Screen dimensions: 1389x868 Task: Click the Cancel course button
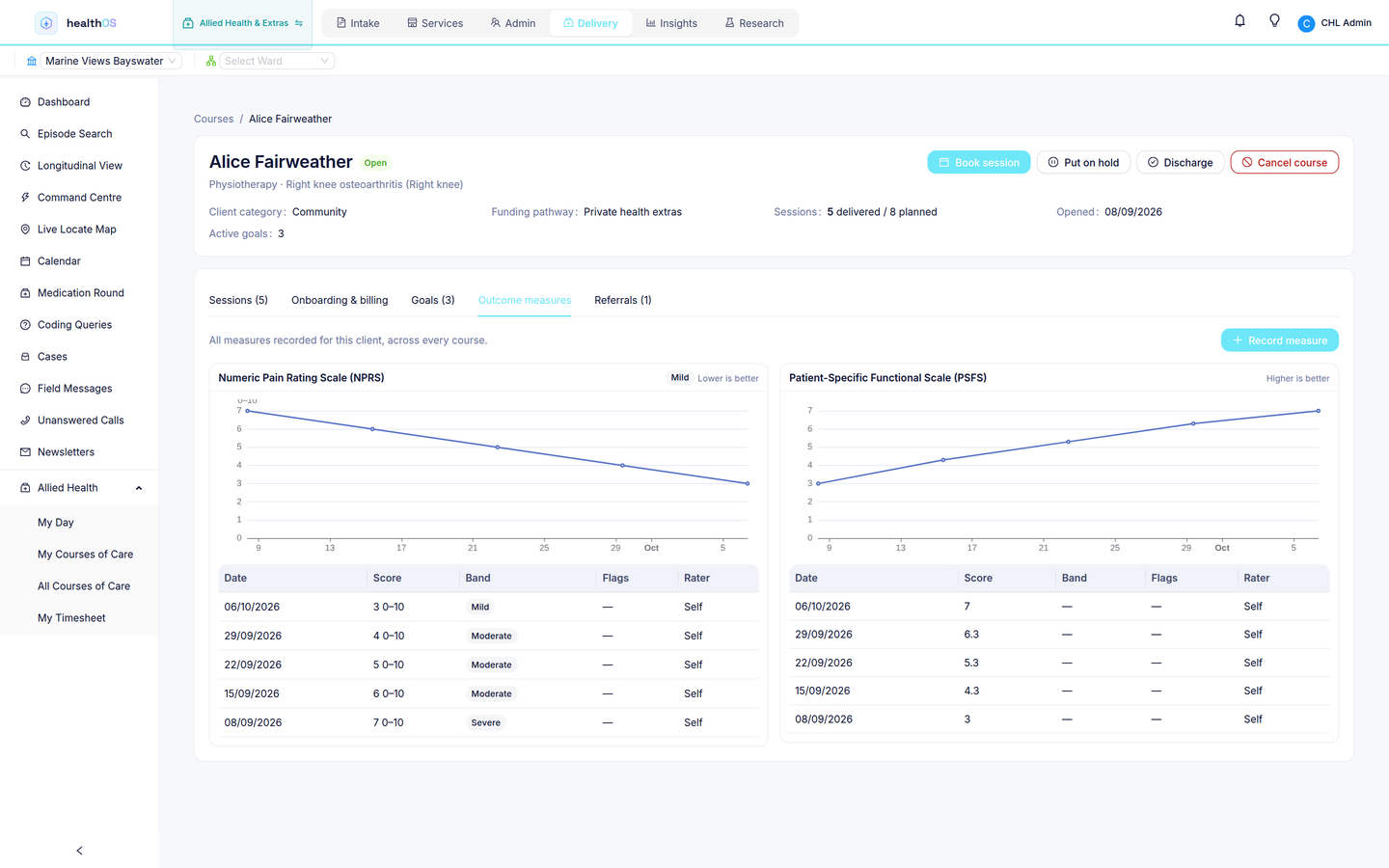click(x=1284, y=162)
